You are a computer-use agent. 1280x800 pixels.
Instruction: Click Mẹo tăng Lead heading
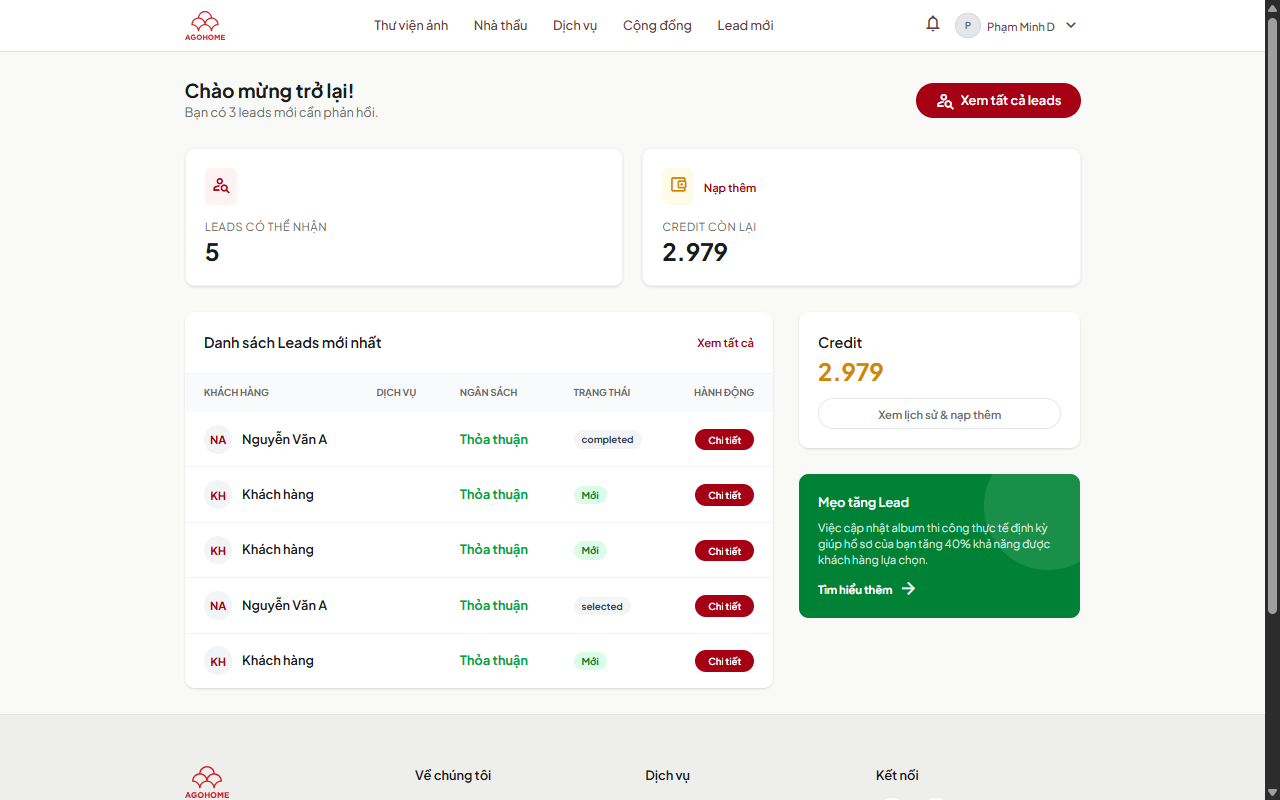click(863, 502)
